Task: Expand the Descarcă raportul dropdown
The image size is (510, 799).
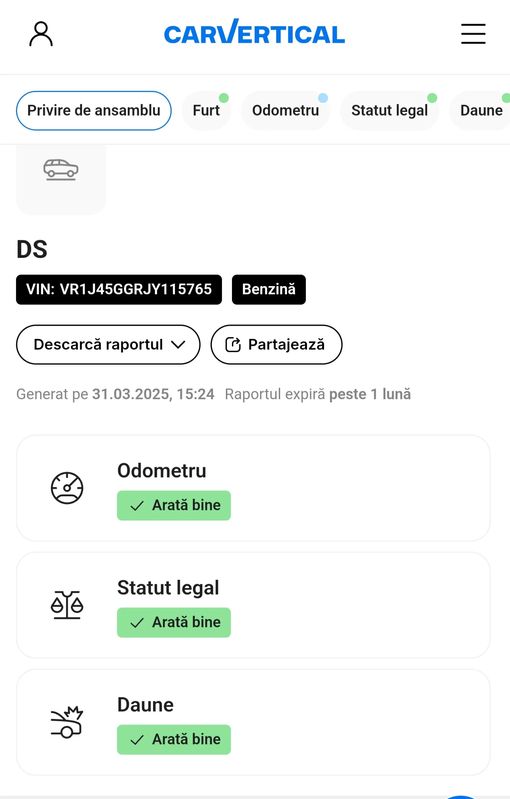Action: pyautogui.click(x=108, y=344)
